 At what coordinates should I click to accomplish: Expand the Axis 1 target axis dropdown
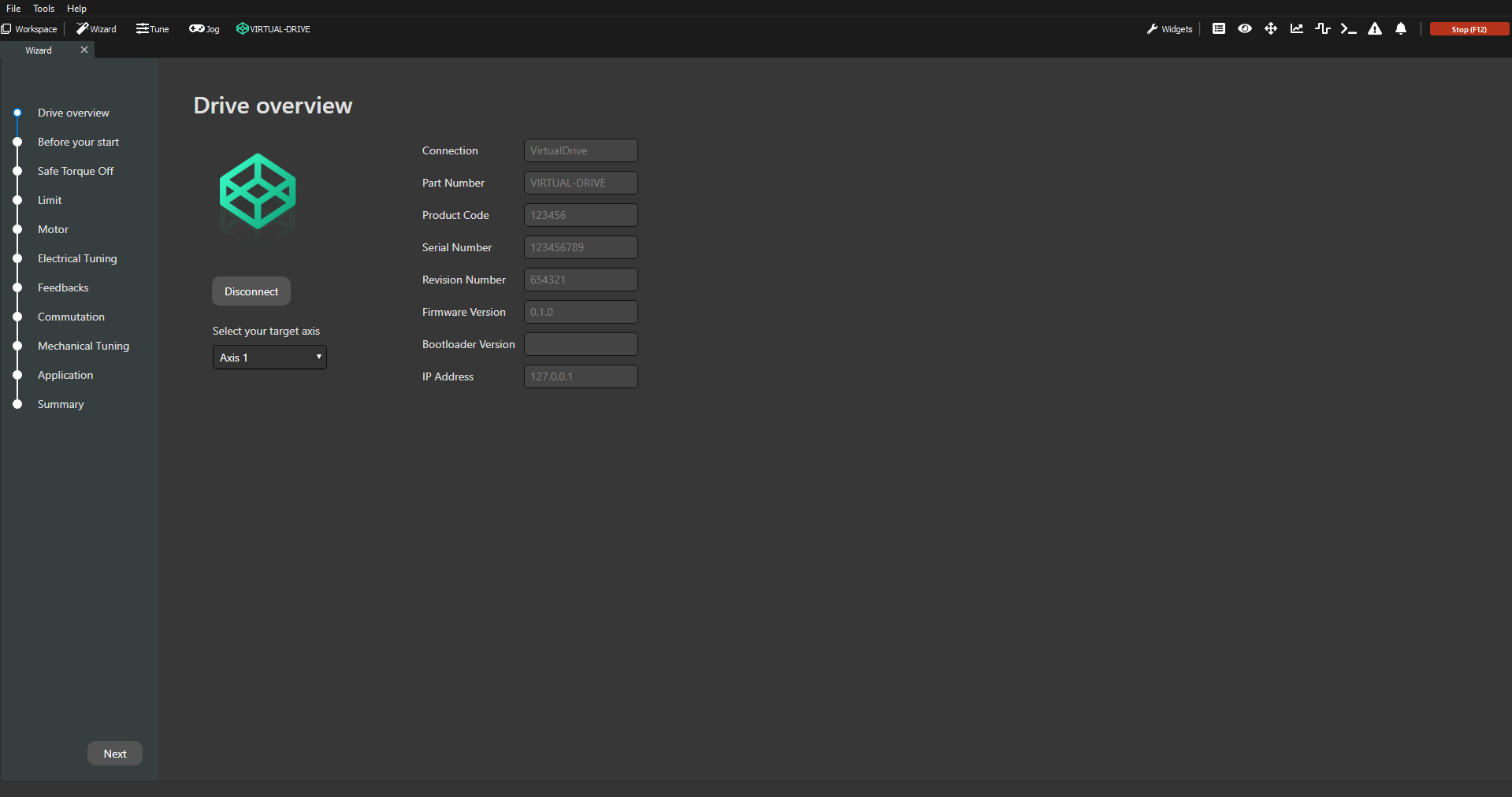pyautogui.click(x=269, y=358)
